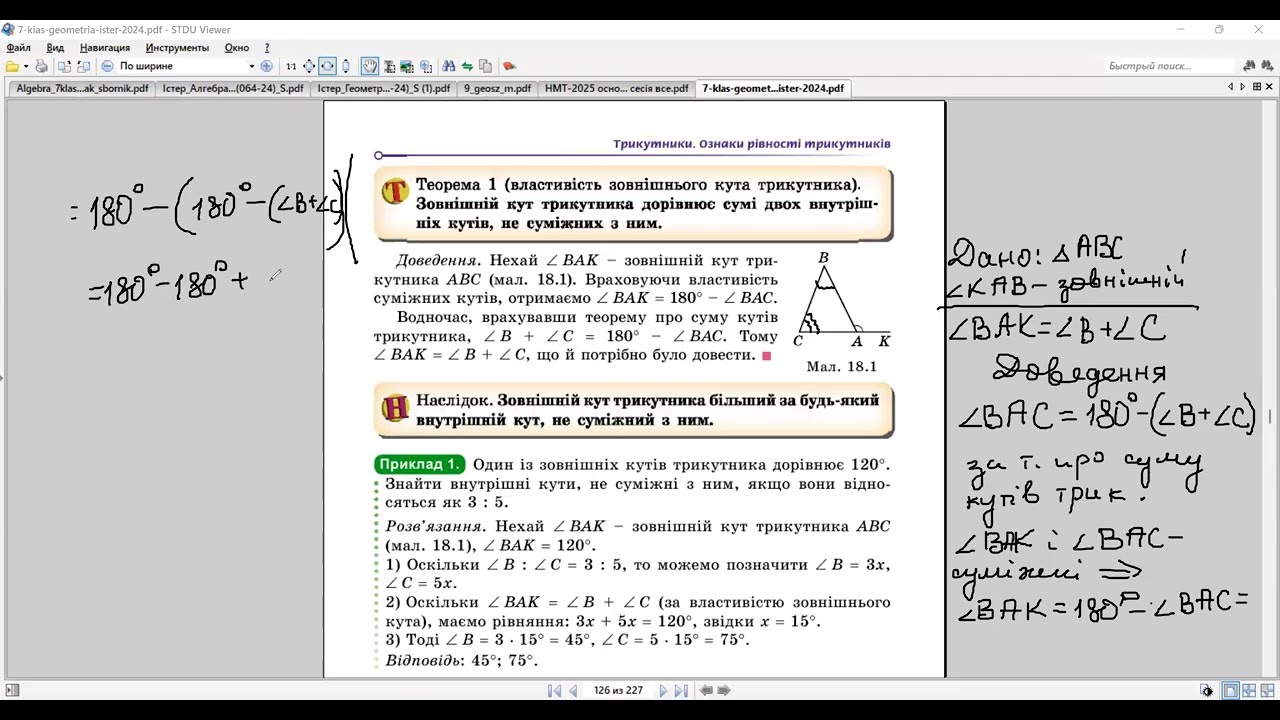Close the current document tab
Image resolution: width=1280 pixels, height=720 pixels.
pyautogui.click(x=1269, y=87)
